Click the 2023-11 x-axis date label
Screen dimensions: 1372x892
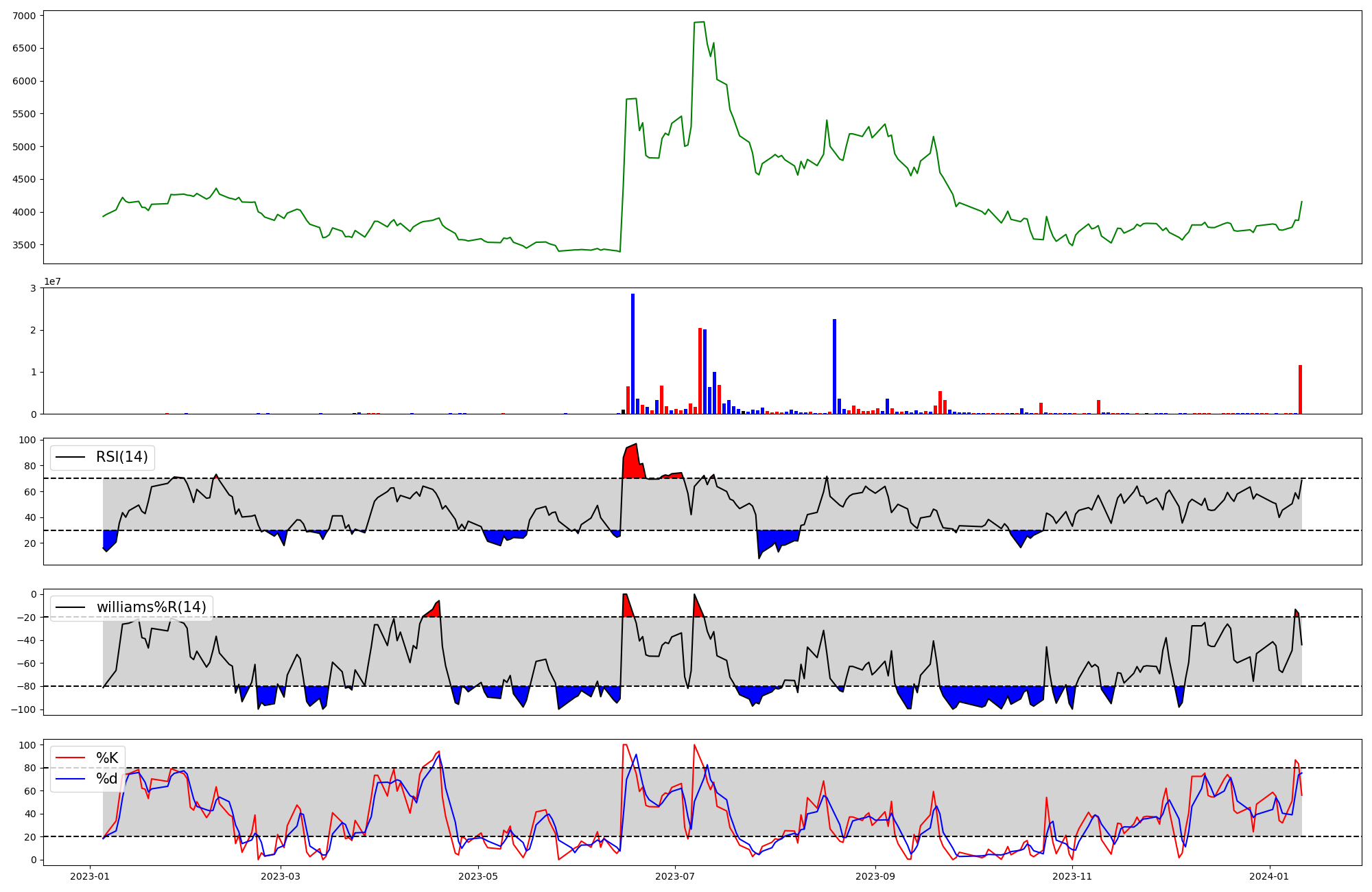[1072, 876]
